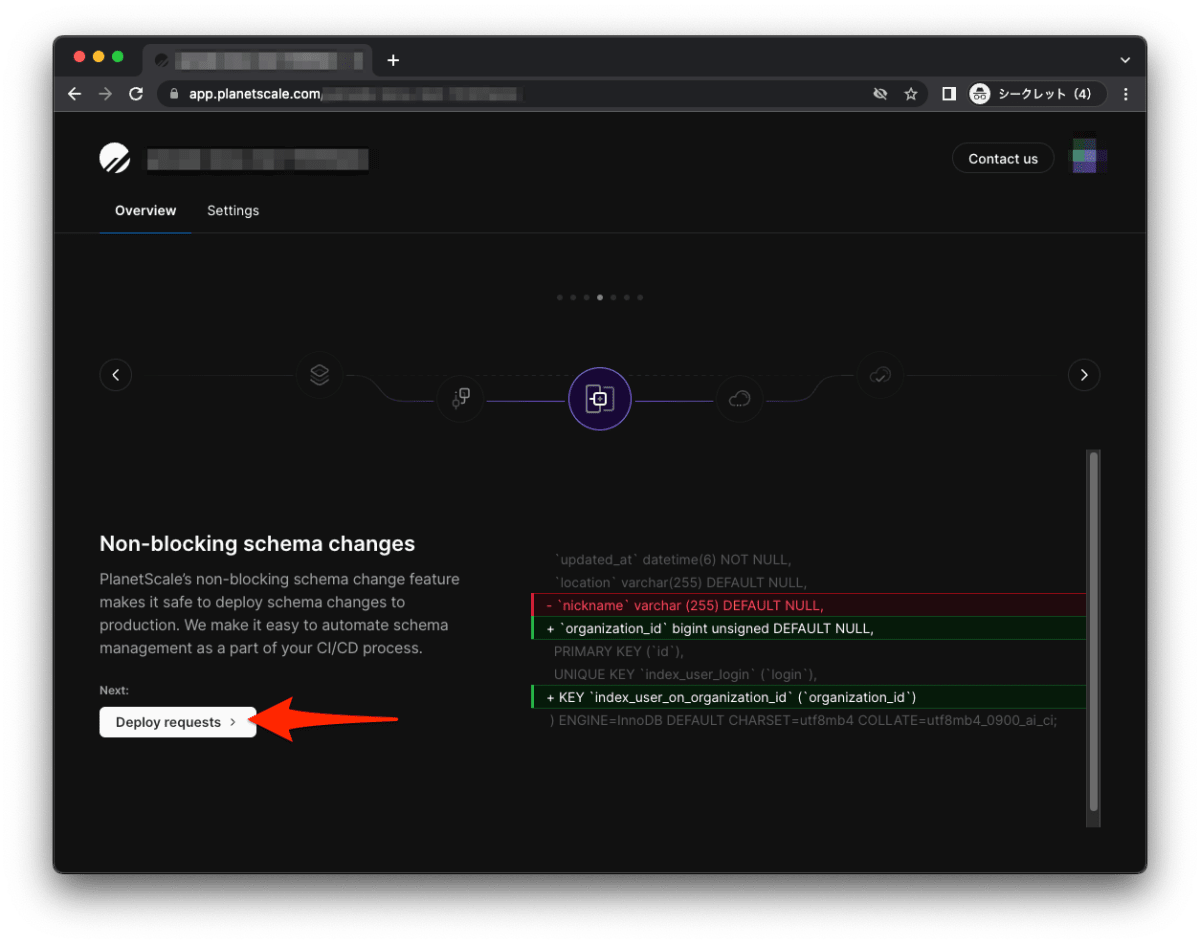Bookmark page with star icon
The image size is (1200, 944).
click(911, 94)
